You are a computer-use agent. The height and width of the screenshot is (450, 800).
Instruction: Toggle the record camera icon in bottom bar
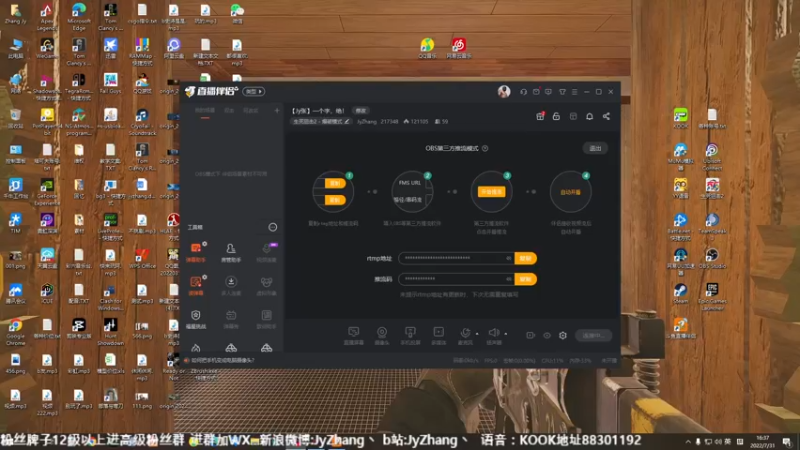pyautogui.click(x=531, y=335)
